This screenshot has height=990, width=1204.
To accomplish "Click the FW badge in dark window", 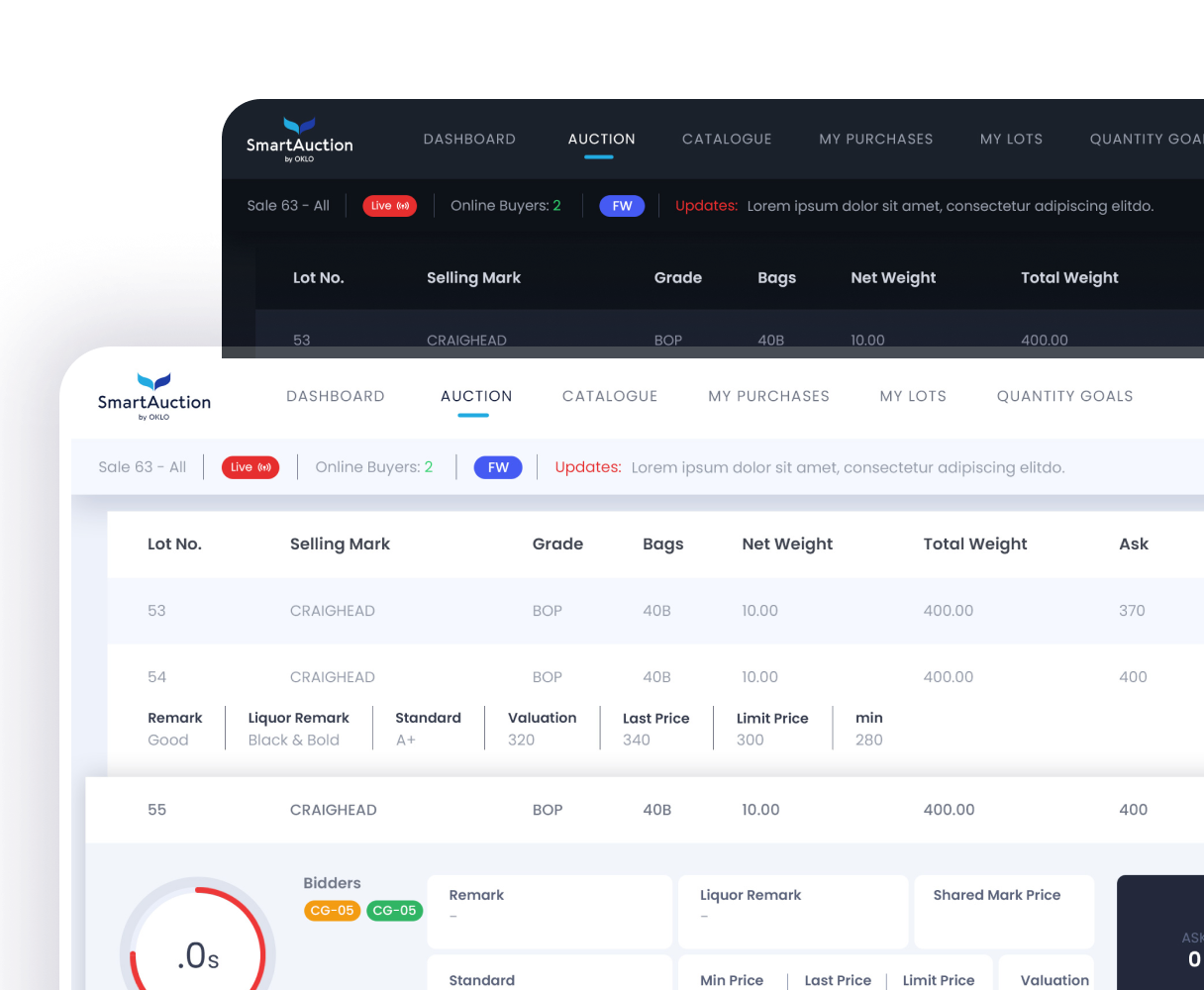I will (622, 206).
